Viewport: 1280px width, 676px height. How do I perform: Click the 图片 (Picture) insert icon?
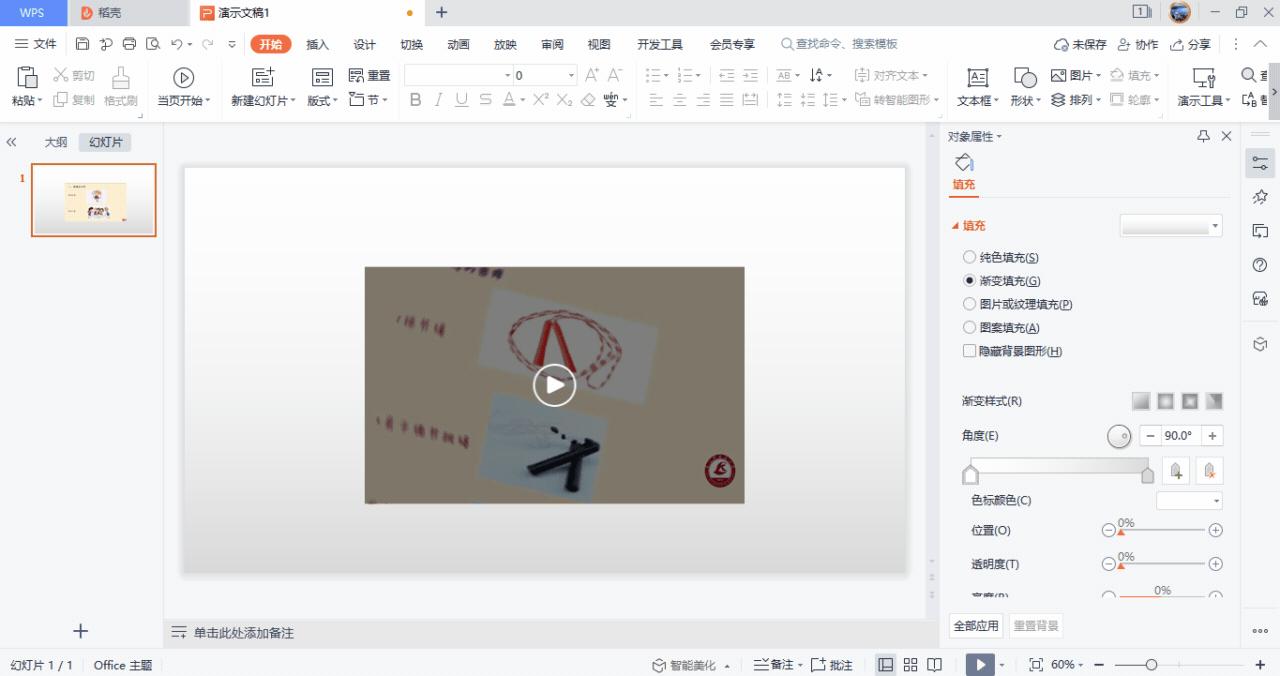1071,74
